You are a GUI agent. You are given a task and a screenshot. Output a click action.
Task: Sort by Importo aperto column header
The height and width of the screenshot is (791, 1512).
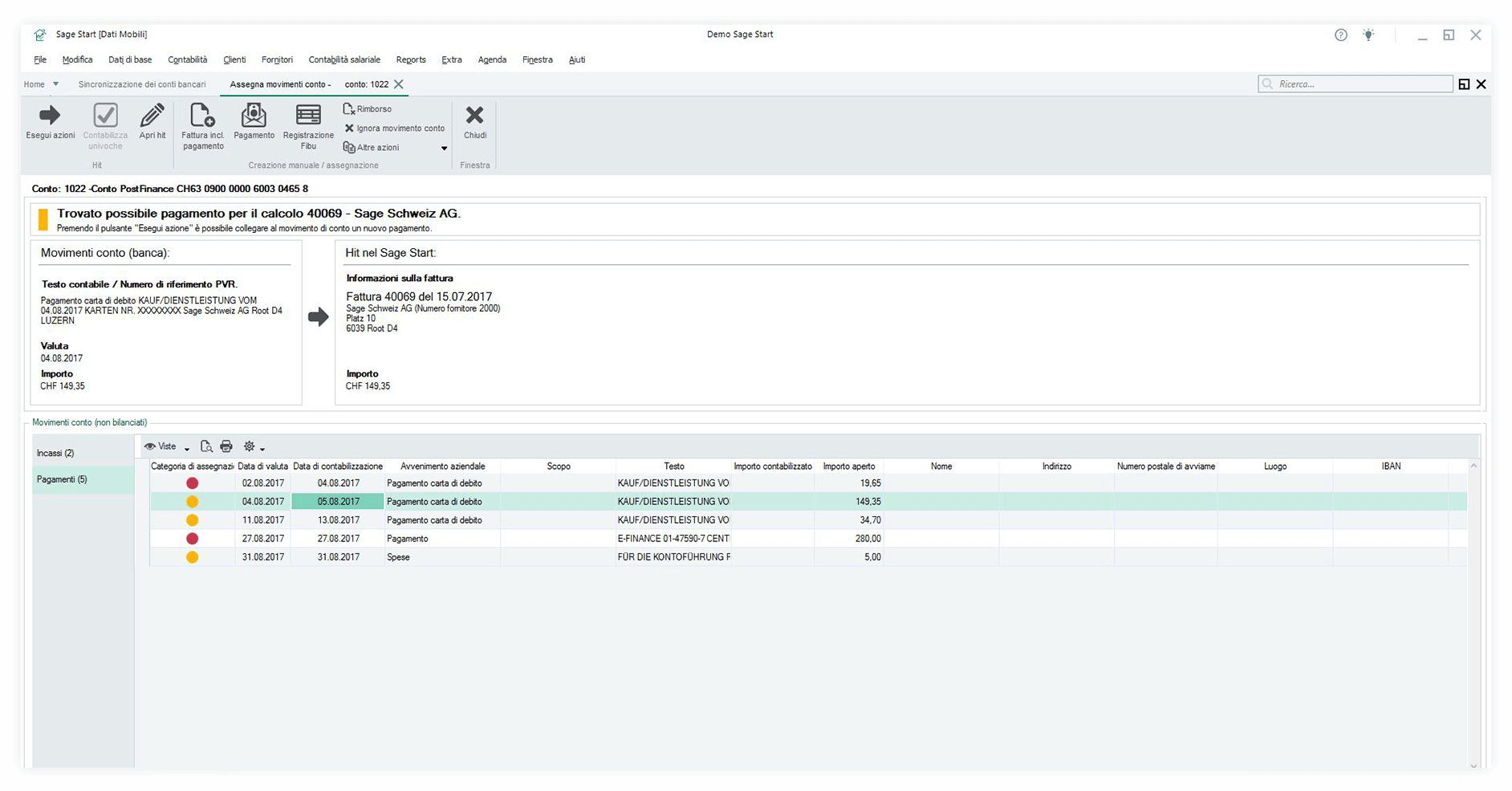(849, 466)
